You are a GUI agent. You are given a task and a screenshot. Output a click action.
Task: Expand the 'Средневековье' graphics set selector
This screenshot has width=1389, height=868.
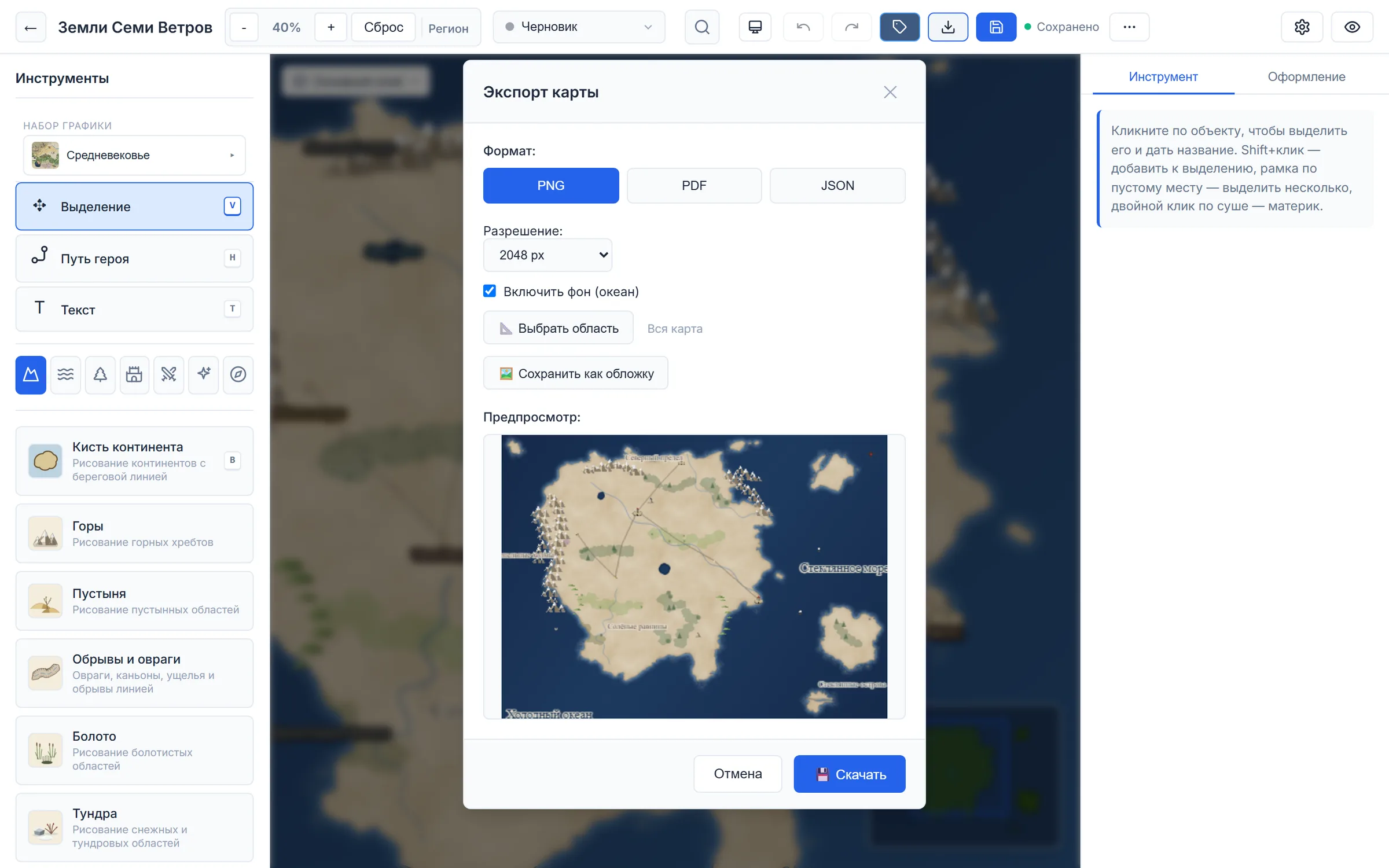click(x=134, y=155)
